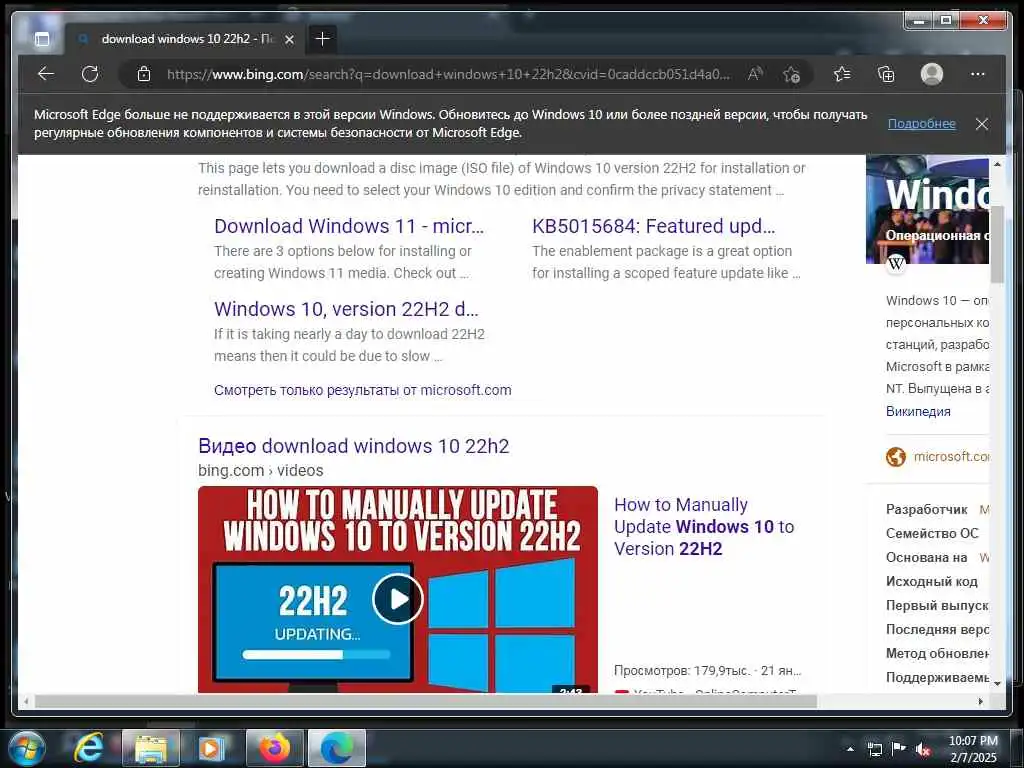Reload the Bing search page
The width and height of the screenshot is (1024, 768).
point(90,74)
